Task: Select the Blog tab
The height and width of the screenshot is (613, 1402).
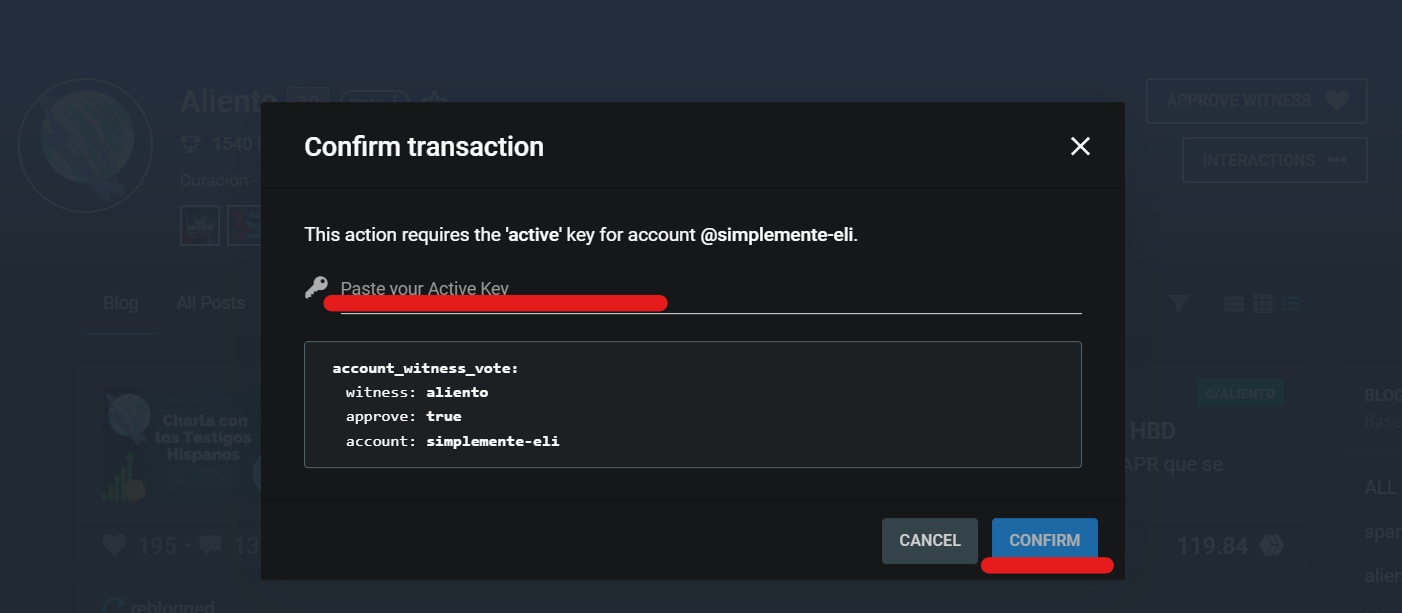Action: click(x=121, y=303)
